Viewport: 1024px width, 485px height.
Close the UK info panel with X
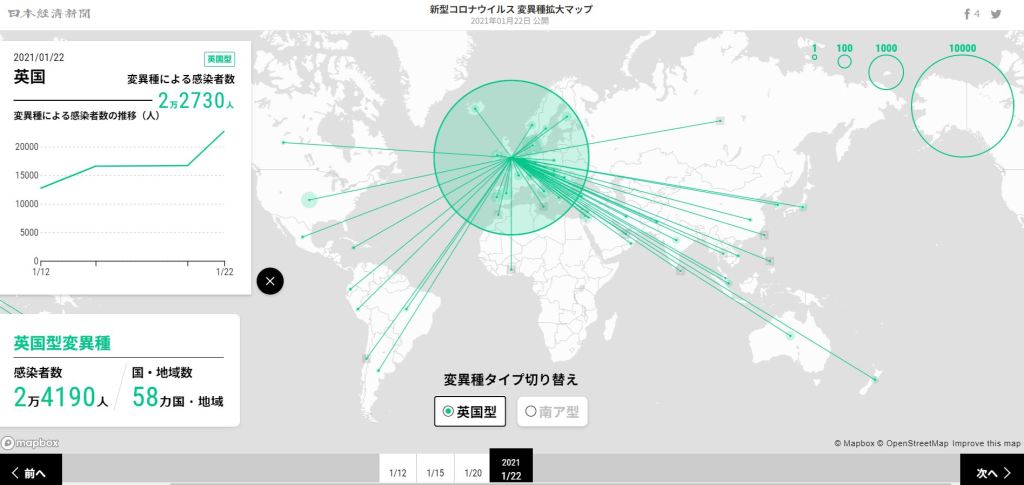(270, 281)
